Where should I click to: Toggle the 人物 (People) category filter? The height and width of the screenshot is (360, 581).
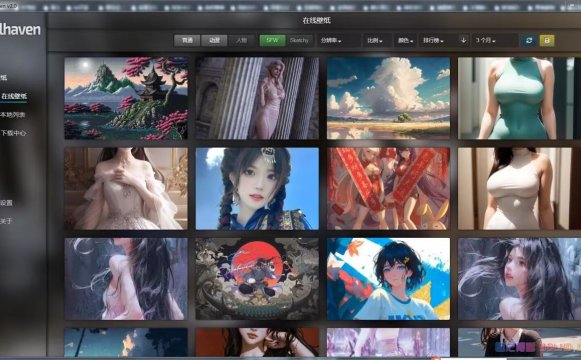click(x=241, y=40)
